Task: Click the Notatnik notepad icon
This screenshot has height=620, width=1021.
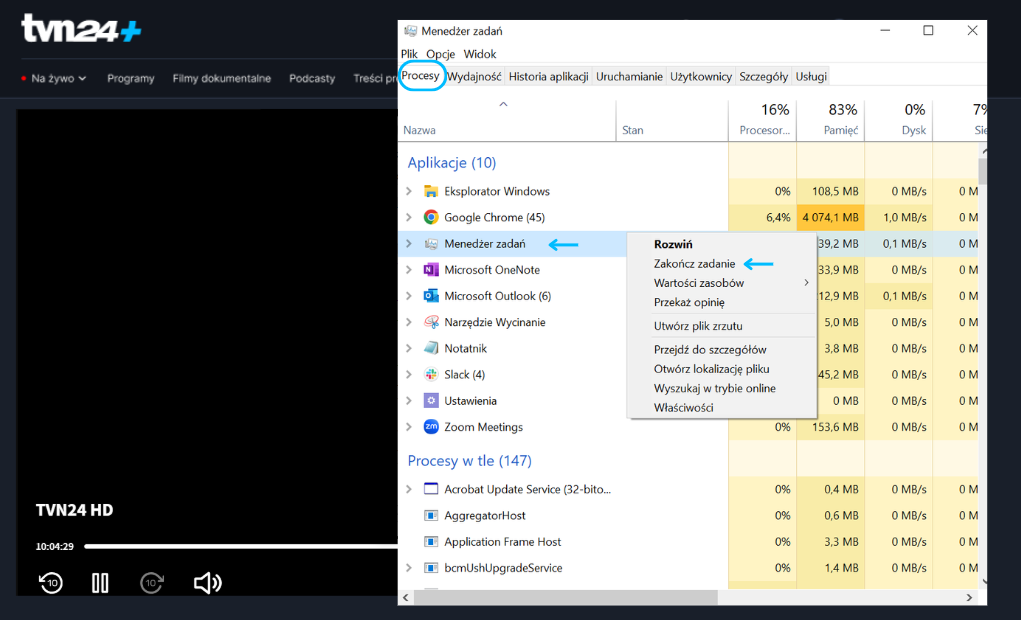Action: coord(431,348)
